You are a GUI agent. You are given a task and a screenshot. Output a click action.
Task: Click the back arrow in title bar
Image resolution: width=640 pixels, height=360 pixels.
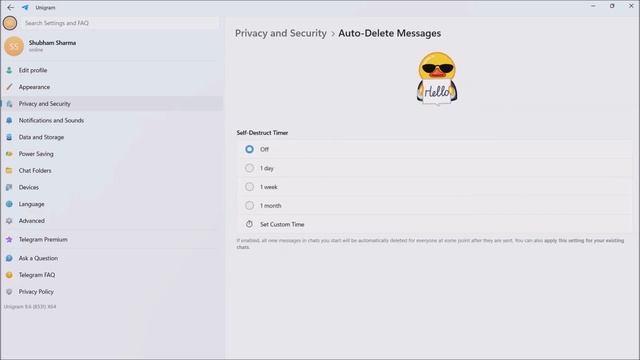[11, 7]
